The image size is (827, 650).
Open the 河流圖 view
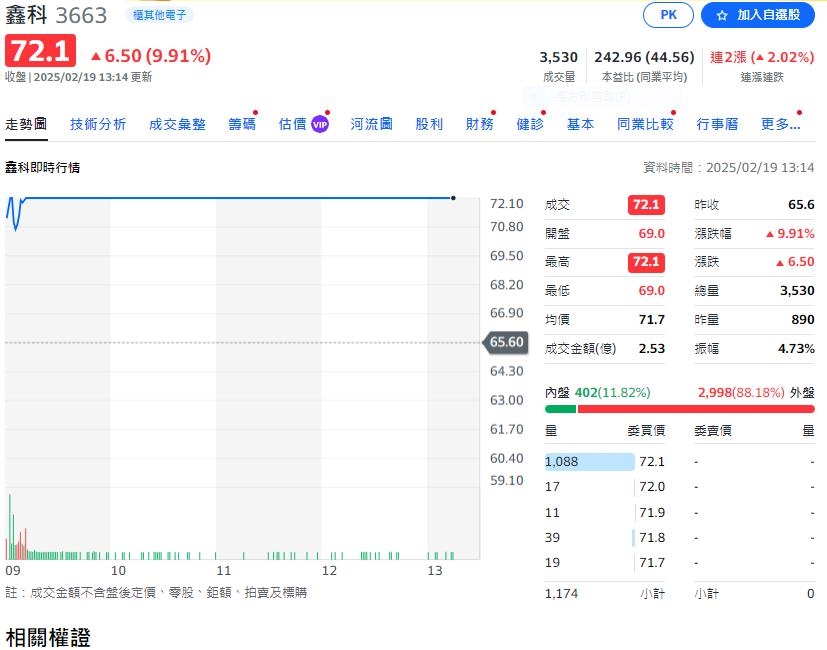(370, 124)
